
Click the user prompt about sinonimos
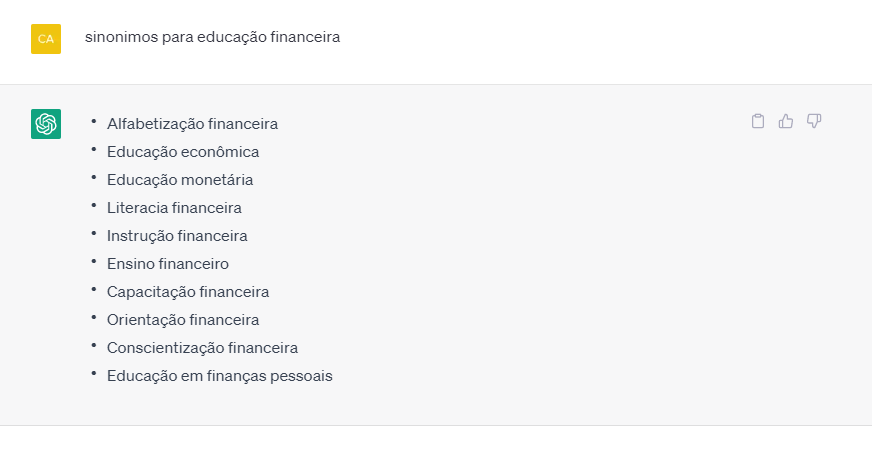[212, 37]
